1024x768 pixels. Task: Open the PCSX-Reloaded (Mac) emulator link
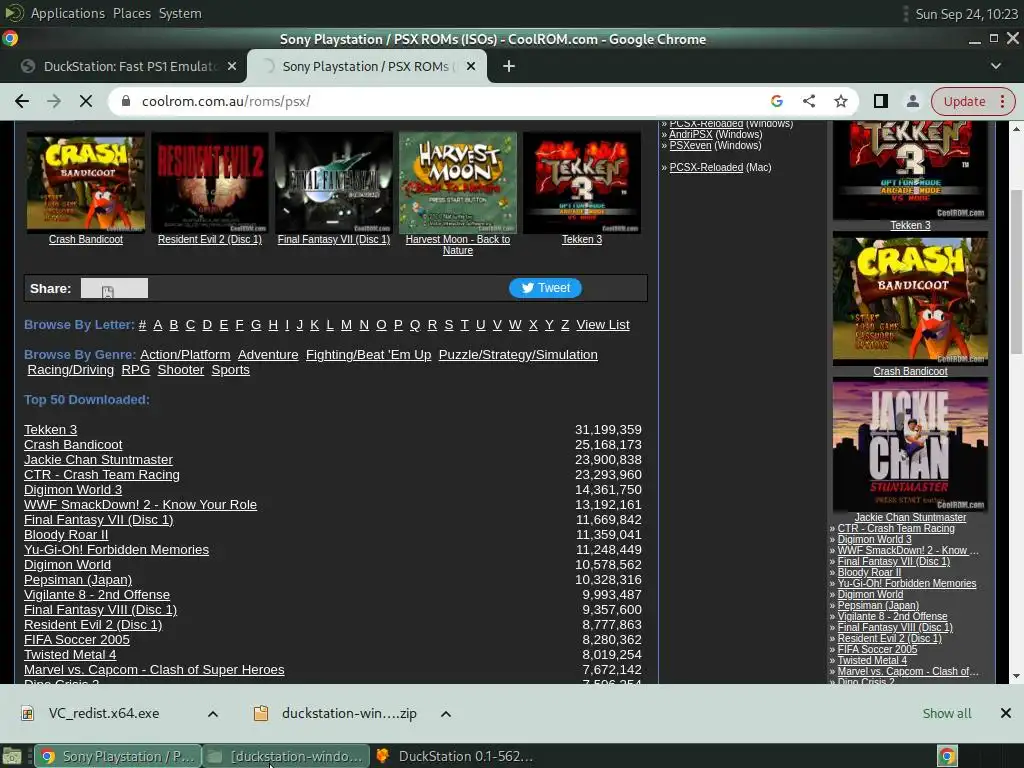706,167
